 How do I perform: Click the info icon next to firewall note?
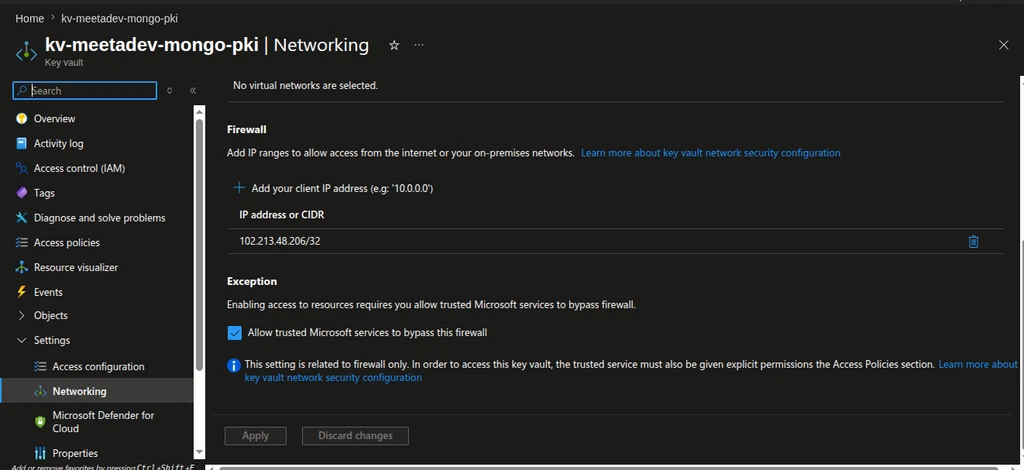coord(233,365)
